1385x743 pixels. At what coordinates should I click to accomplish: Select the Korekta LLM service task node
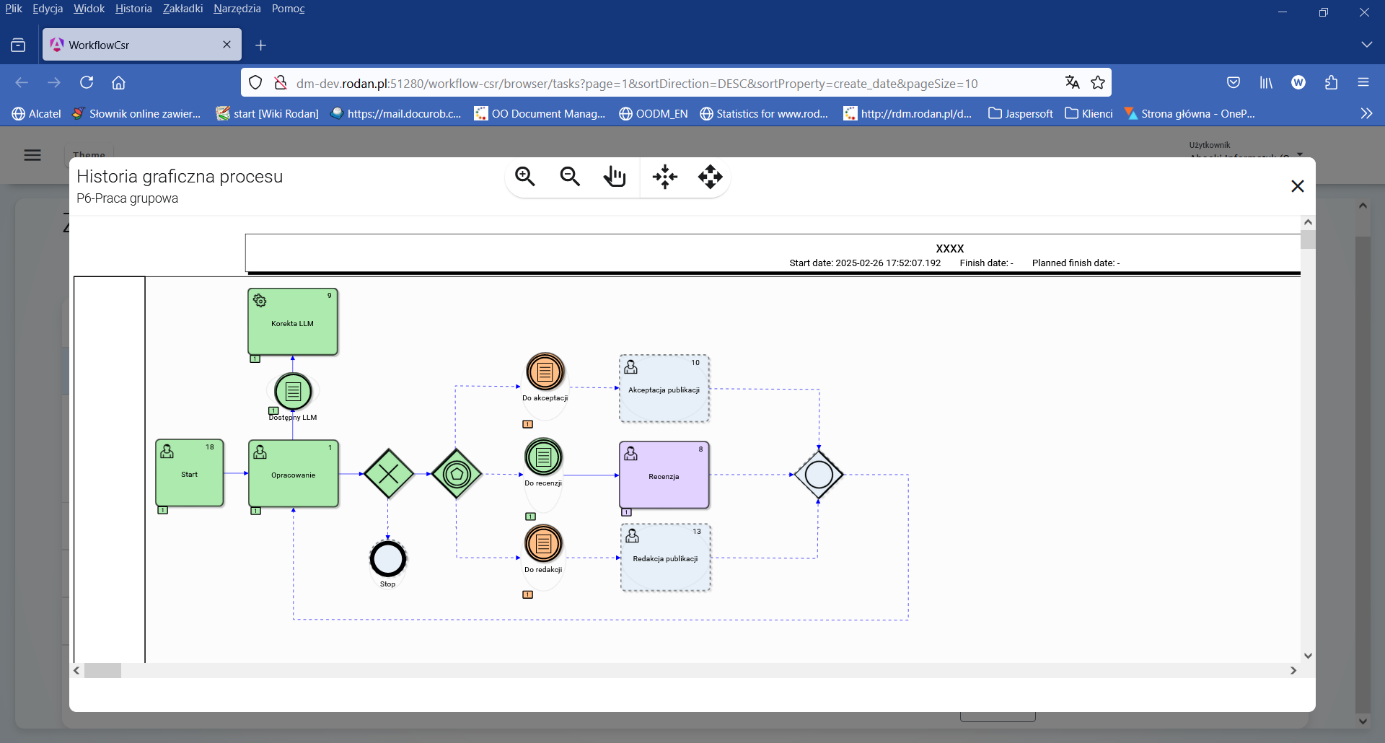291,322
